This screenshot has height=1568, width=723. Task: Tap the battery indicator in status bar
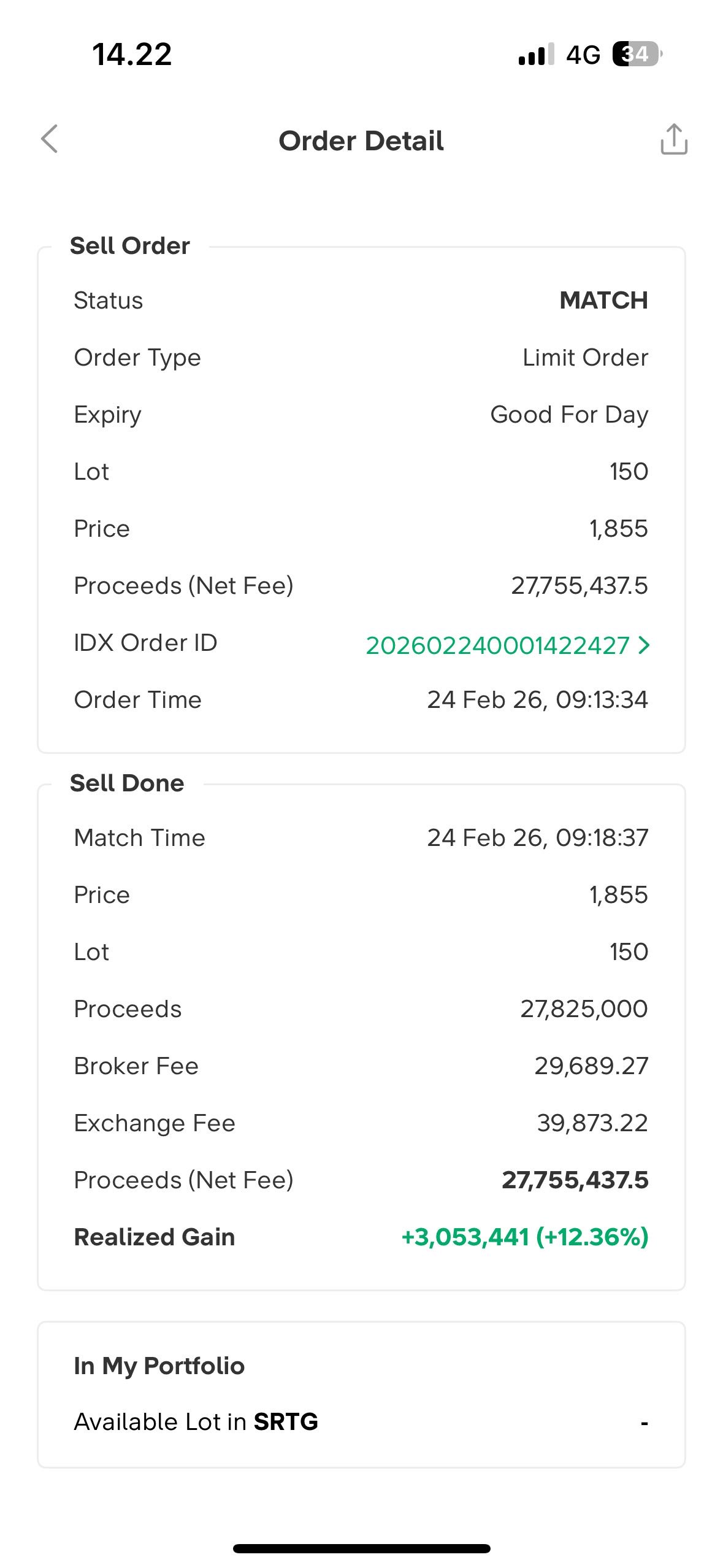[x=637, y=54]
